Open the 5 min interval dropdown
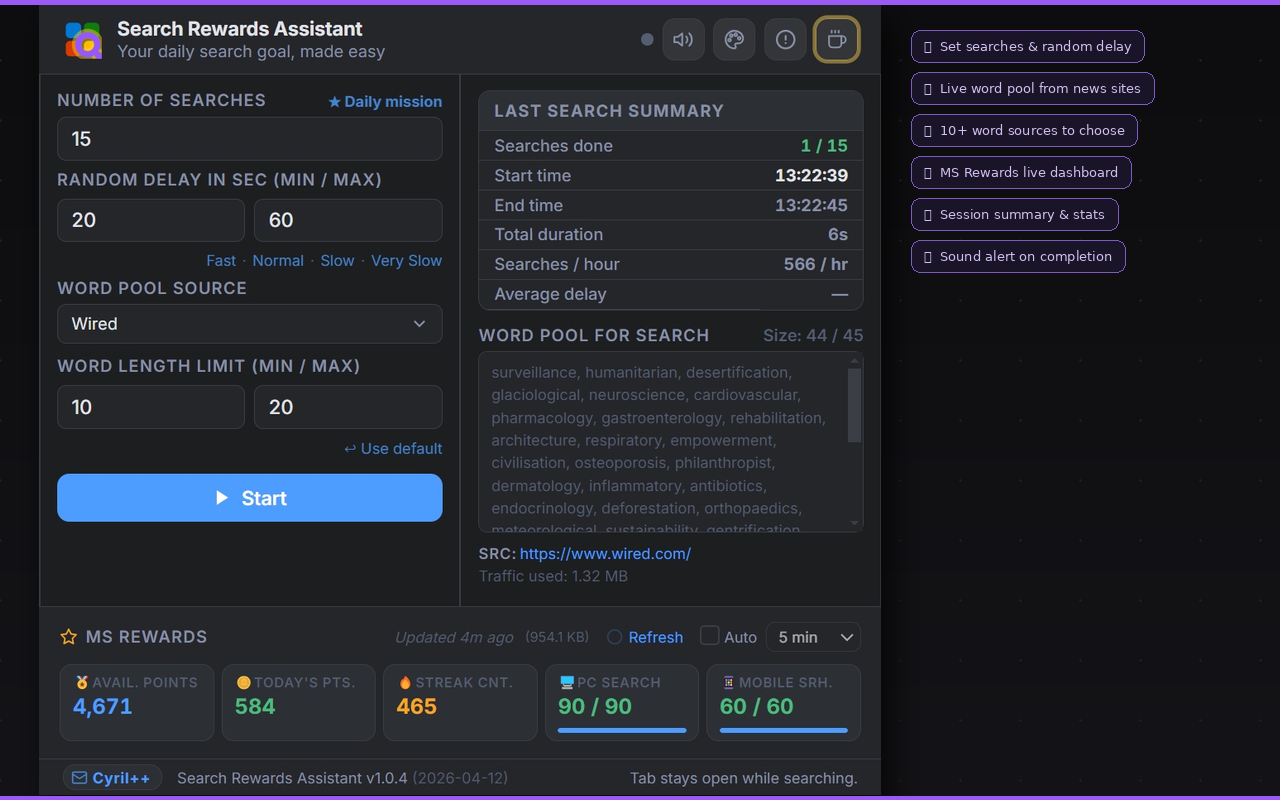This screenshot has width=1280, height=800. [814, 637]
